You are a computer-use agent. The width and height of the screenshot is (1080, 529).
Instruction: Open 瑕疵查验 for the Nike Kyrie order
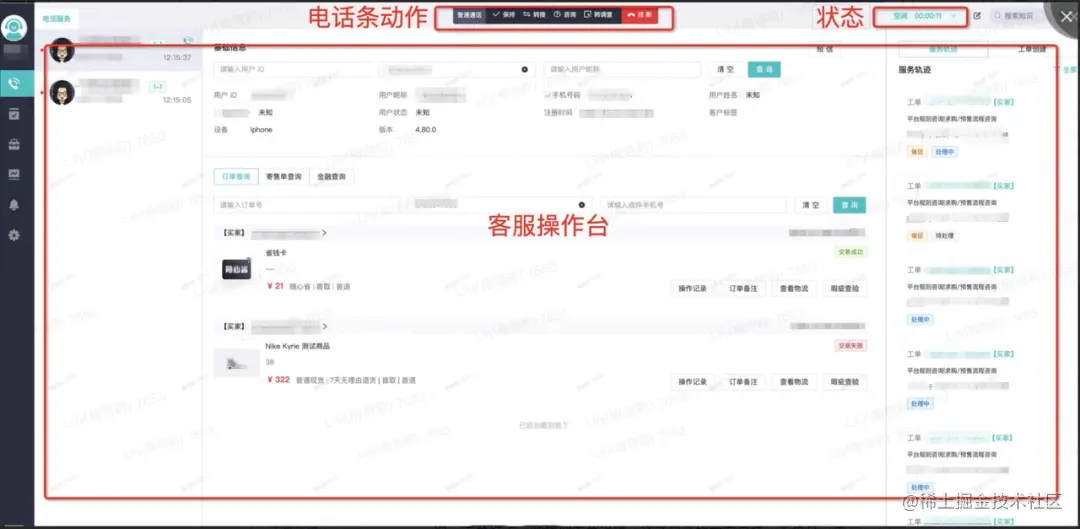[x=844, y=382]
